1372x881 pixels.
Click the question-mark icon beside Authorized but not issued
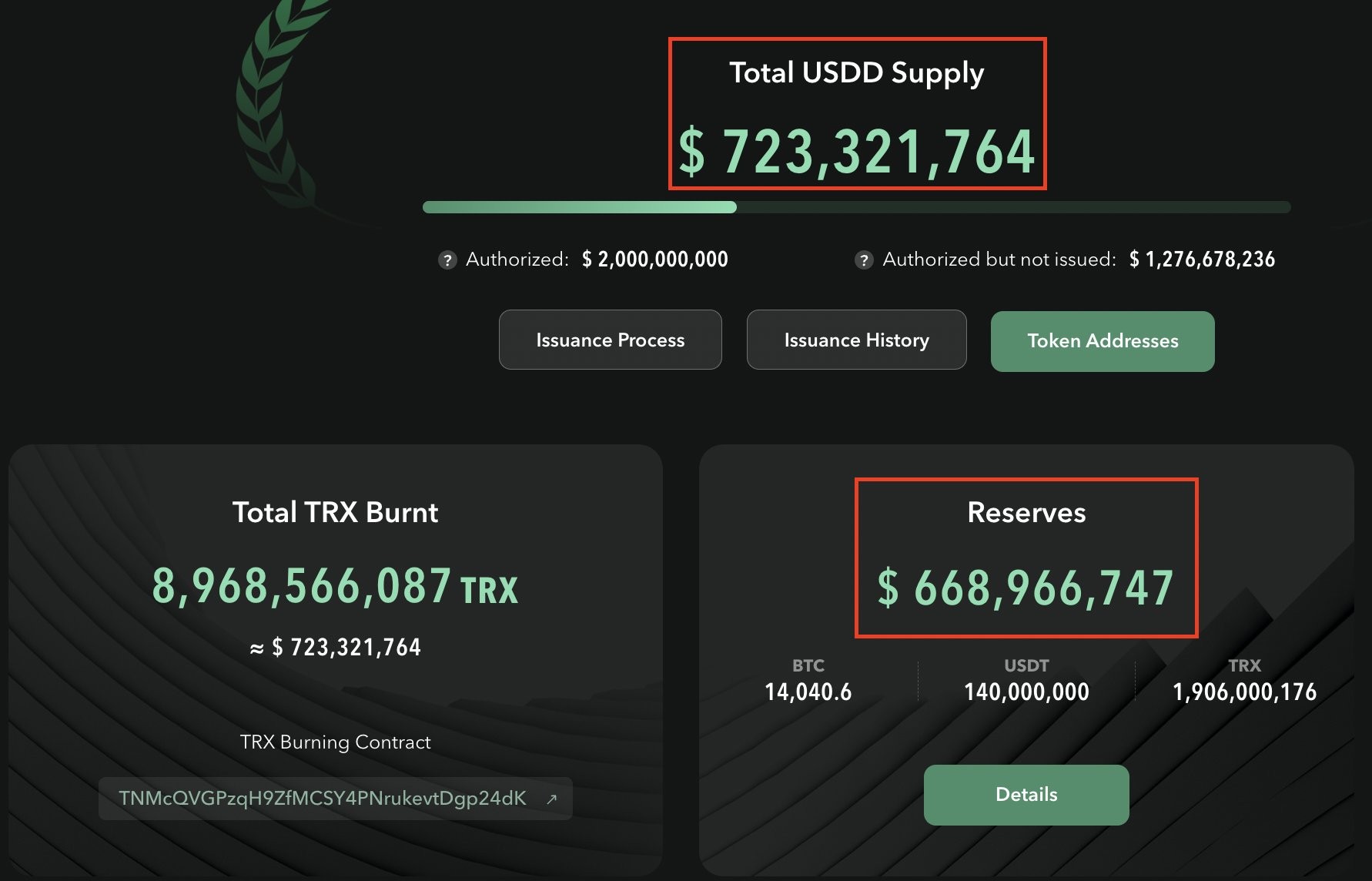coord(864,260)
